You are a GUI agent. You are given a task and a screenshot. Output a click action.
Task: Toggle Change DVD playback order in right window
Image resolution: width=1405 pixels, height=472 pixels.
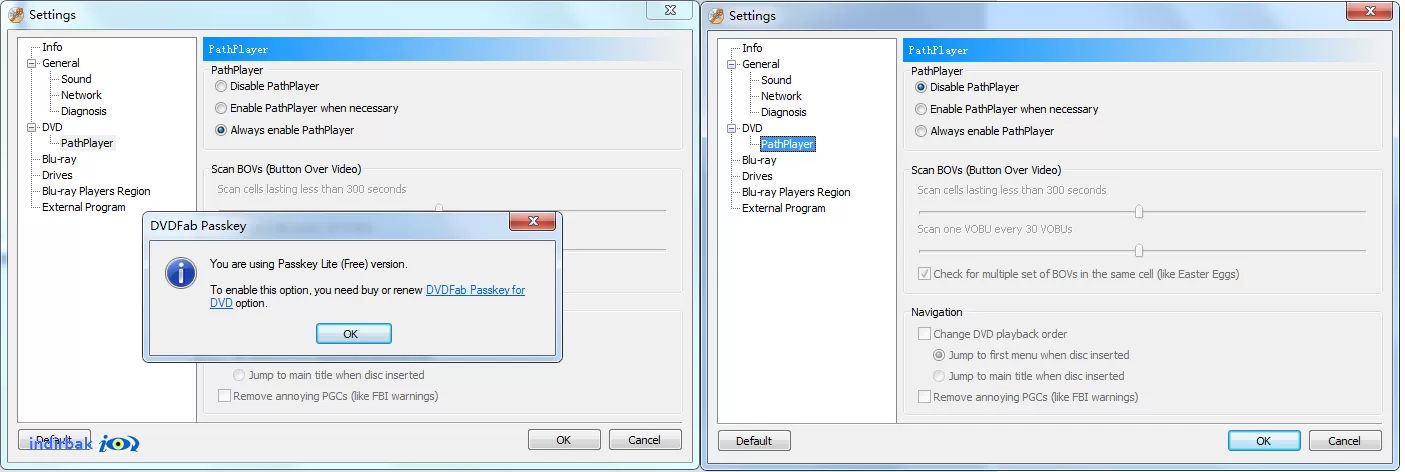click(x=992, y=334)
